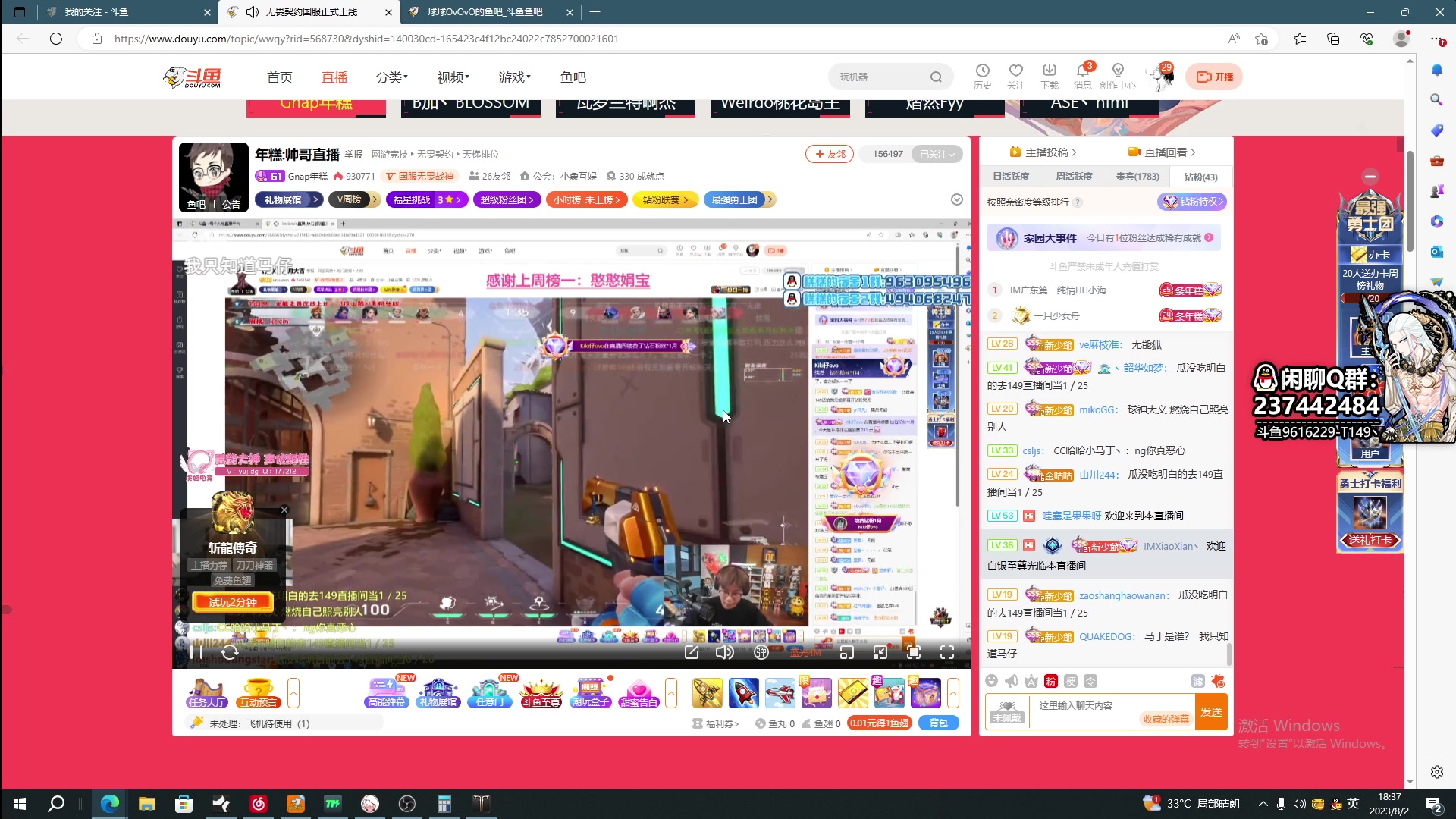The width and height of the screenshot is (1456, 819).
Task: Expand the task icons arrow after 互动预言
Action: click(293, 693)
